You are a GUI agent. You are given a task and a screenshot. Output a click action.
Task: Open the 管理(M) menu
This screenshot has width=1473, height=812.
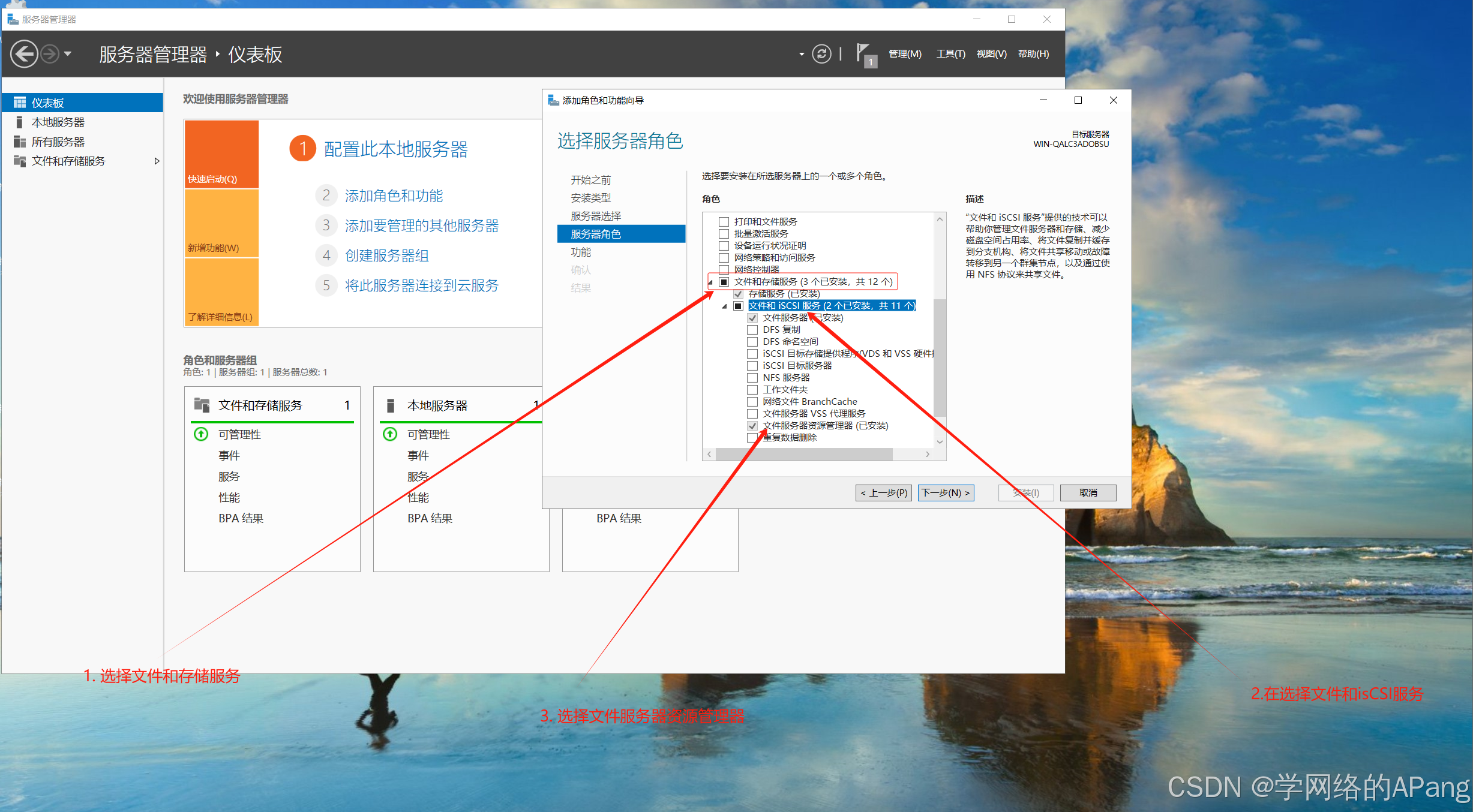904,54
